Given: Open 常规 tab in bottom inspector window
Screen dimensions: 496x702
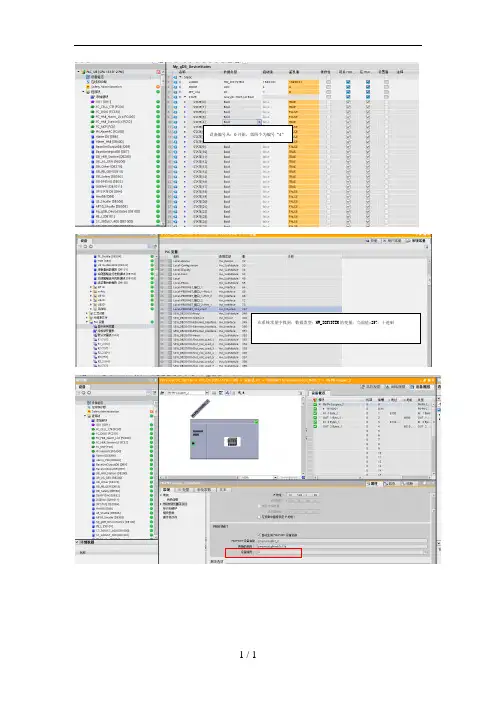Looking at the screenshot, I should pyautogui.click(x=166, y=490).
